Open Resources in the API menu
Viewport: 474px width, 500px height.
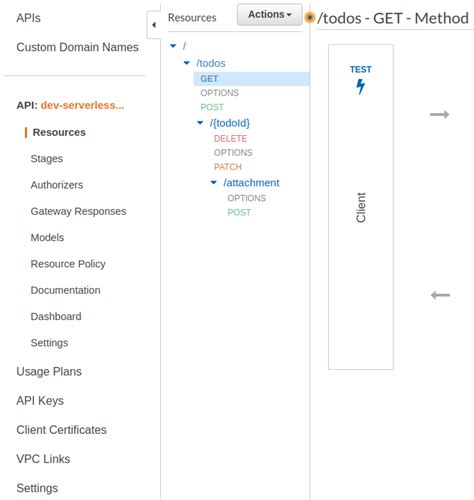point(59,132)
